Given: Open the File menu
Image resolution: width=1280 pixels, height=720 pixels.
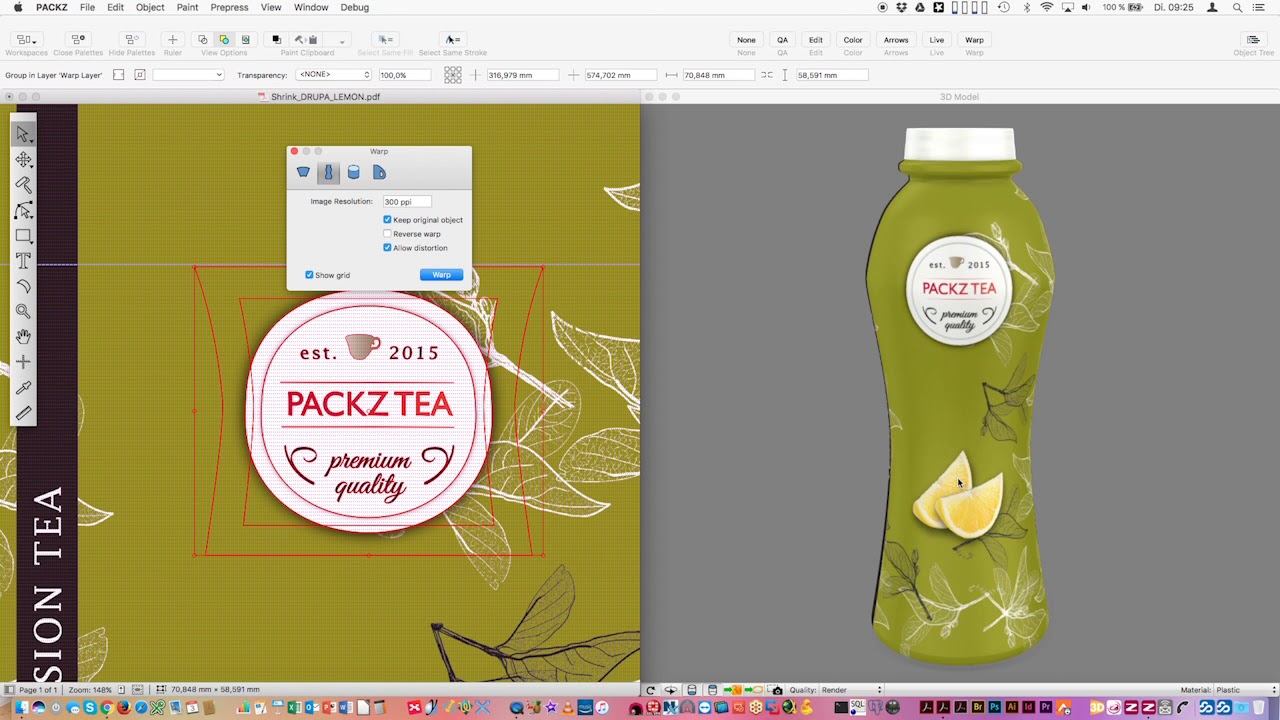Looking at the screenshot, I should tap(88, 7).
